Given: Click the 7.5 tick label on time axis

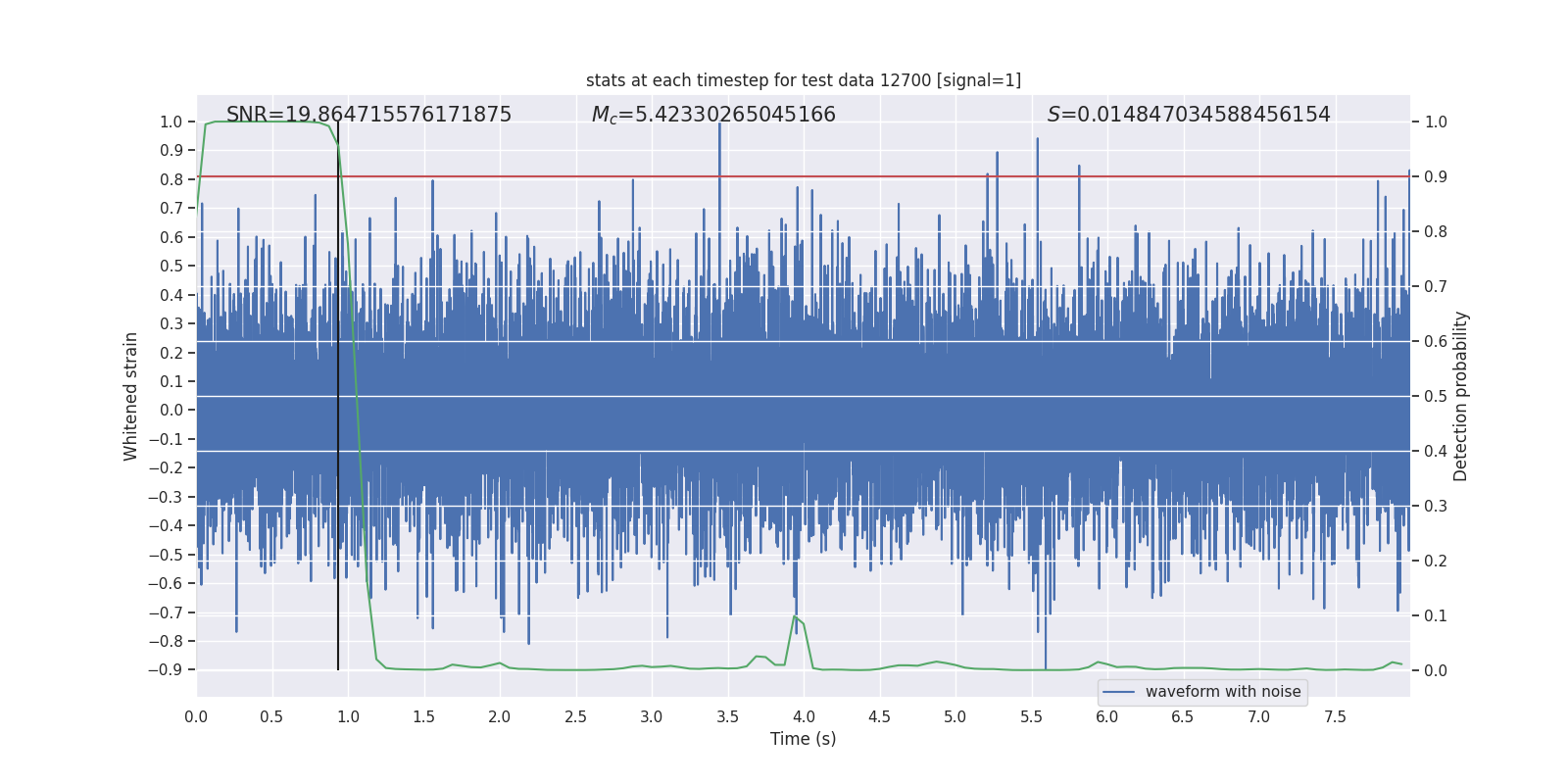Looking at the screenshot, I should point(1335,716).
